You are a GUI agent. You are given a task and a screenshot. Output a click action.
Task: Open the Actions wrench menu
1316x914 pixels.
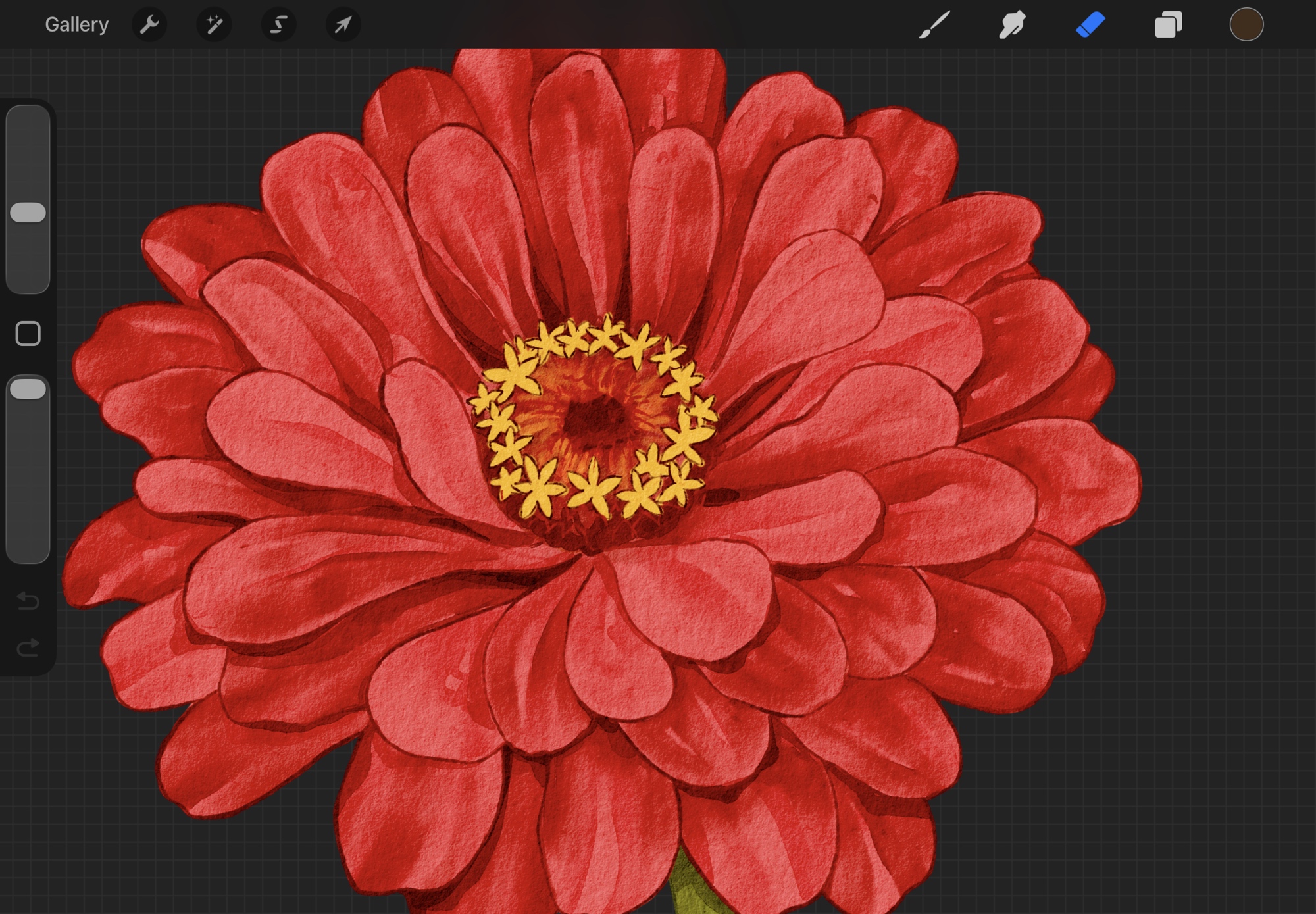tap(149, 25)
